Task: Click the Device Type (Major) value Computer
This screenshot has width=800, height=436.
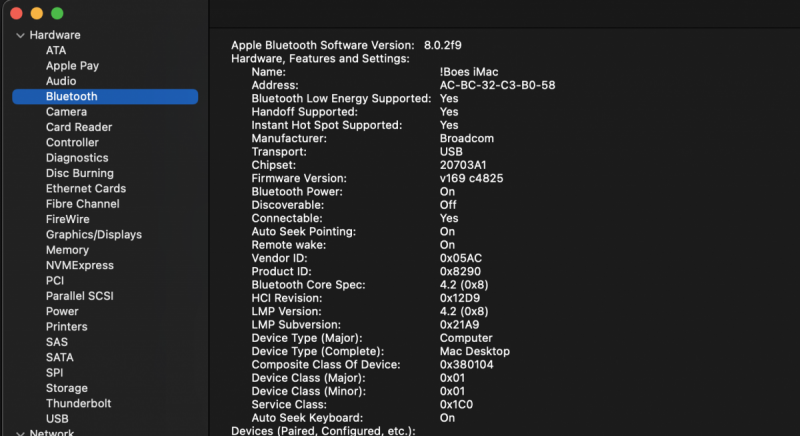Action: [466, 338]
